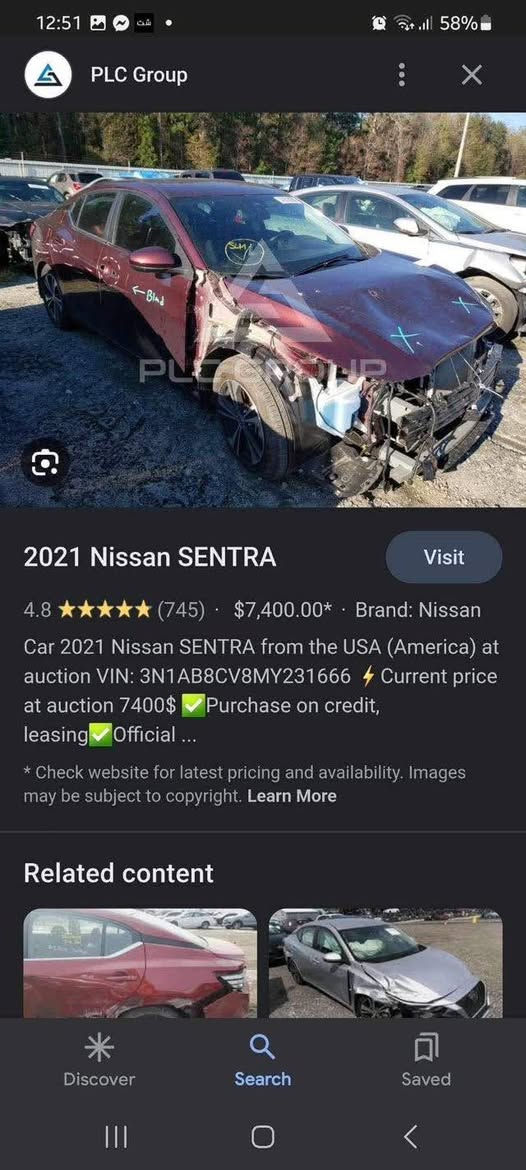
Task: Tap the PLC Group source name
Action: point(139,75)
